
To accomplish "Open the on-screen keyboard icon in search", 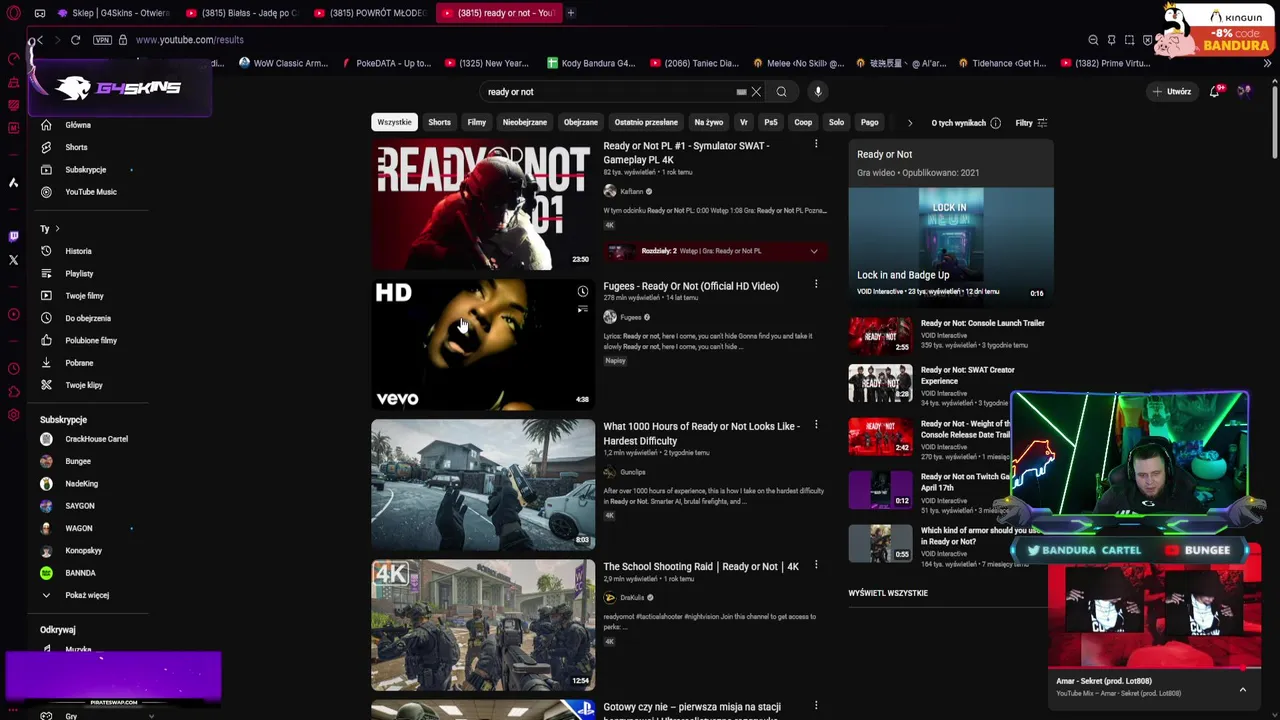I will point(741,92).
